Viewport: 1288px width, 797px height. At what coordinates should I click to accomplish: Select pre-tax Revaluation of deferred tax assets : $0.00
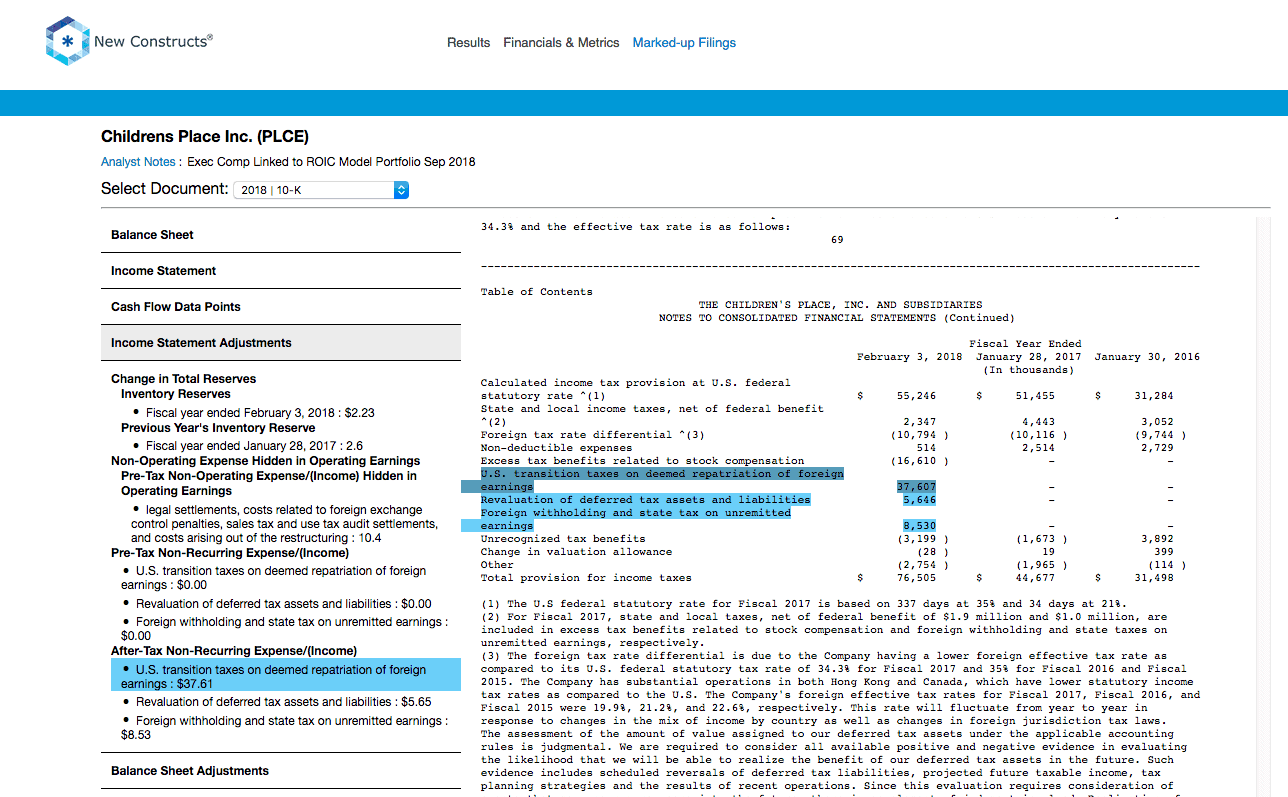tap(284, 604)
